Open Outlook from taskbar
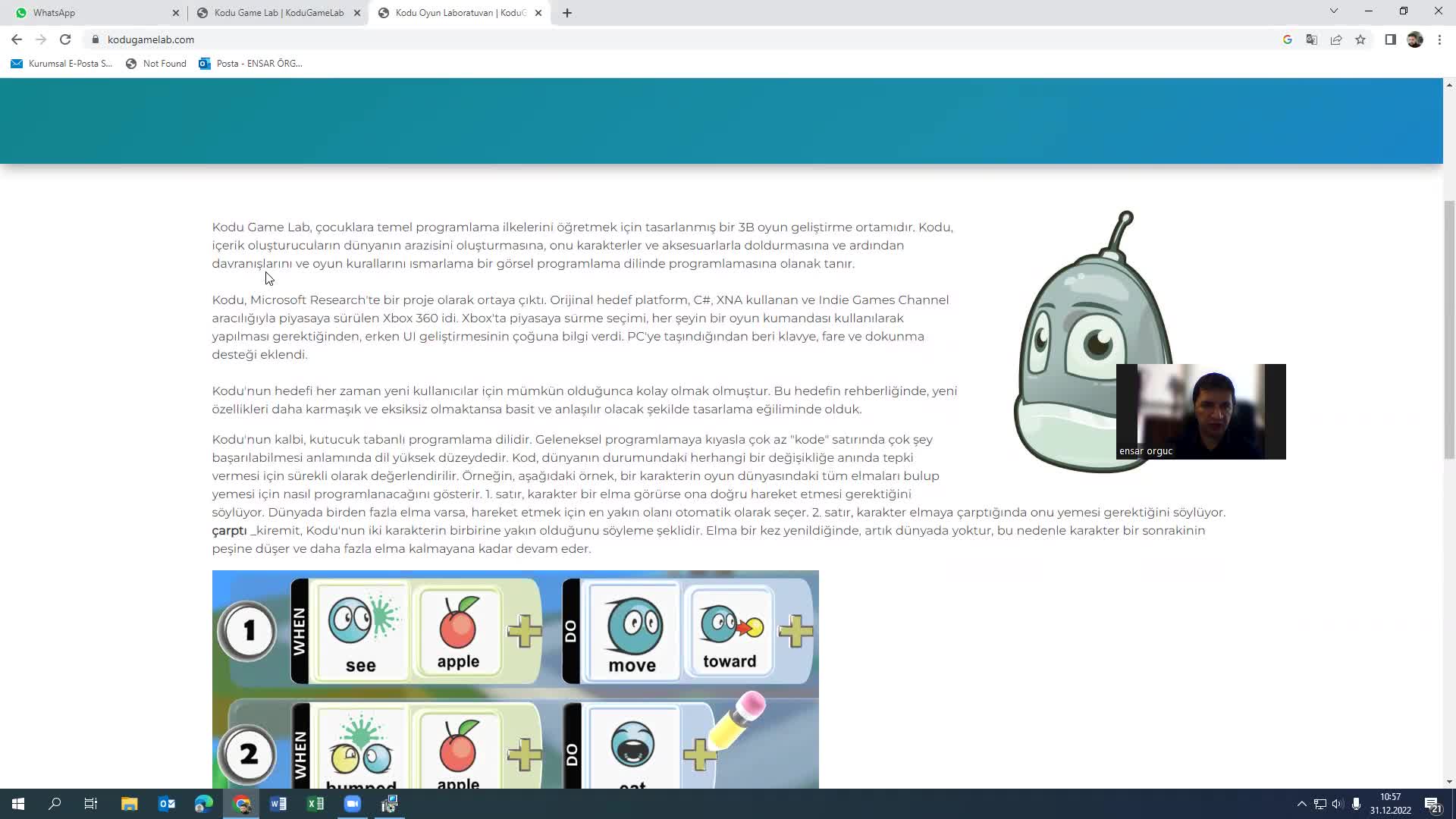This screenshot has height=819, width=1456. [167, 804]
